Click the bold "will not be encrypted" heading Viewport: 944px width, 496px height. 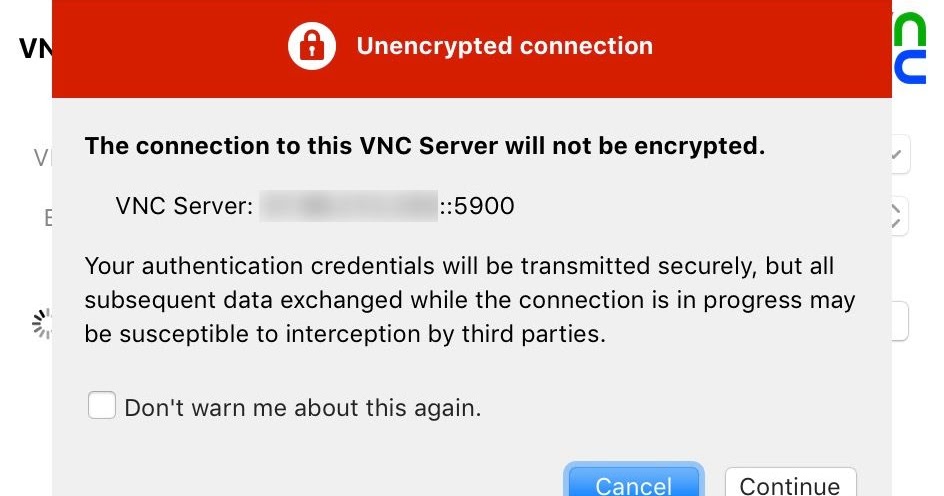[424, 146]
